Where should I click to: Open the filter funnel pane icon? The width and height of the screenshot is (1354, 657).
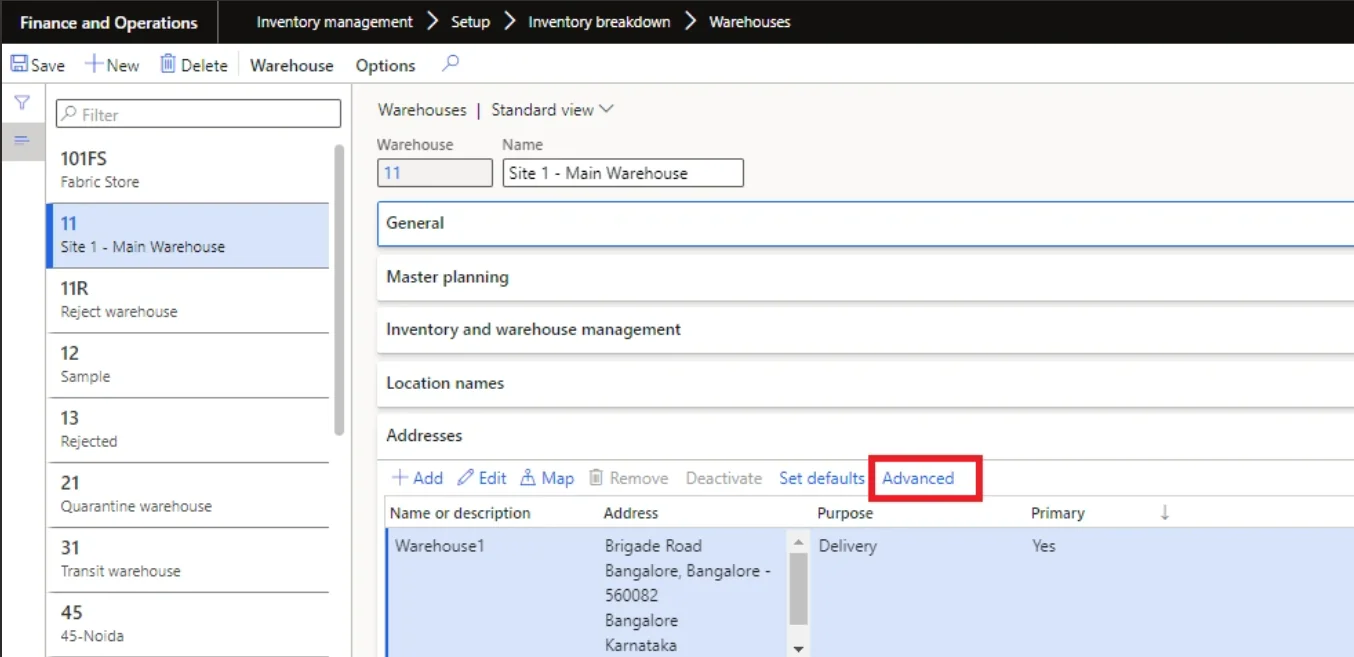click(22, 103)
